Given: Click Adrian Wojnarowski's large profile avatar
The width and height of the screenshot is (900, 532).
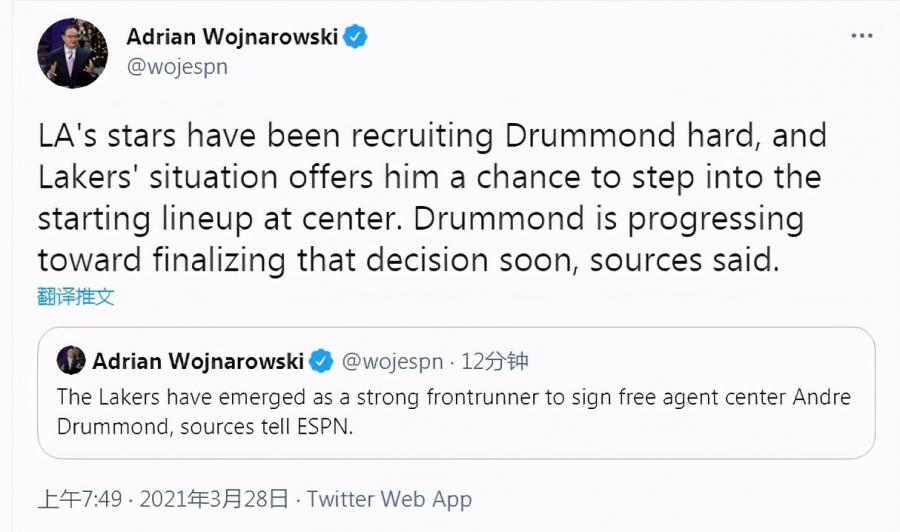Looking at the screenshot, I should (x=70, y=53).
